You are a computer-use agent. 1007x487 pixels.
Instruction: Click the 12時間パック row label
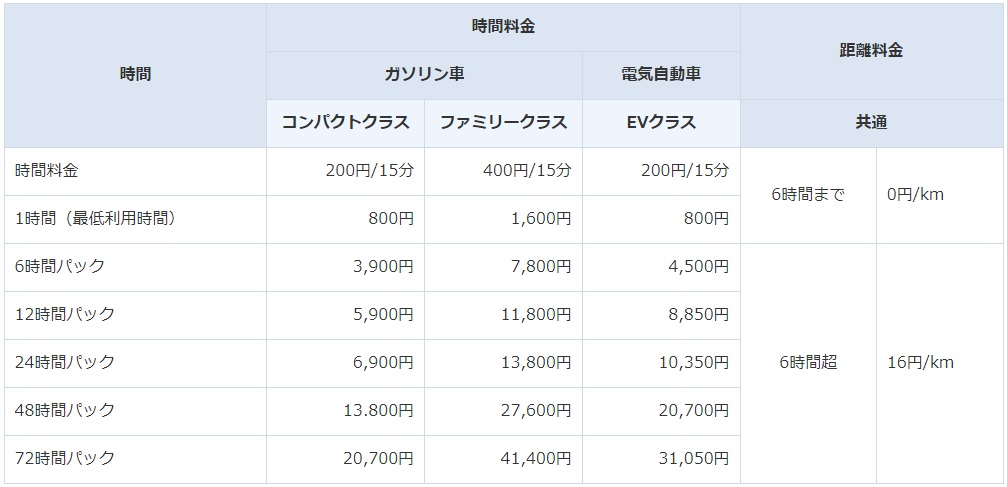click(136, 315)
